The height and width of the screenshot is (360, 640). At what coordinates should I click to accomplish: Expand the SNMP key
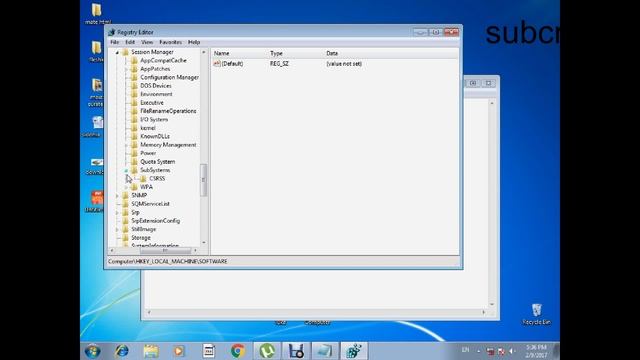click(x=117, y=196)
